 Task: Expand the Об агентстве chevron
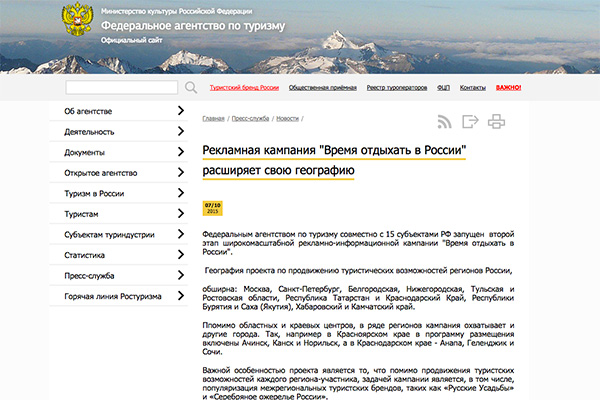tap(181, 111)
